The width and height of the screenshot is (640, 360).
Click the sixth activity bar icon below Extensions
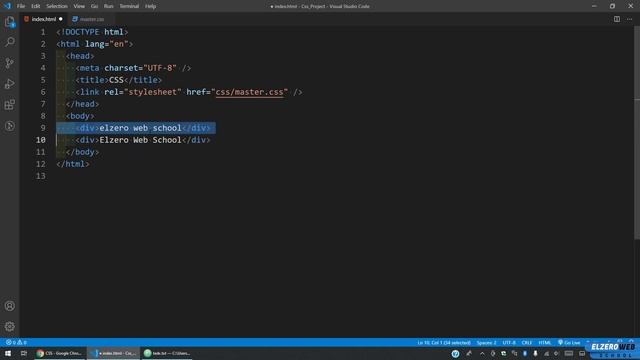(x=10, y=126)
